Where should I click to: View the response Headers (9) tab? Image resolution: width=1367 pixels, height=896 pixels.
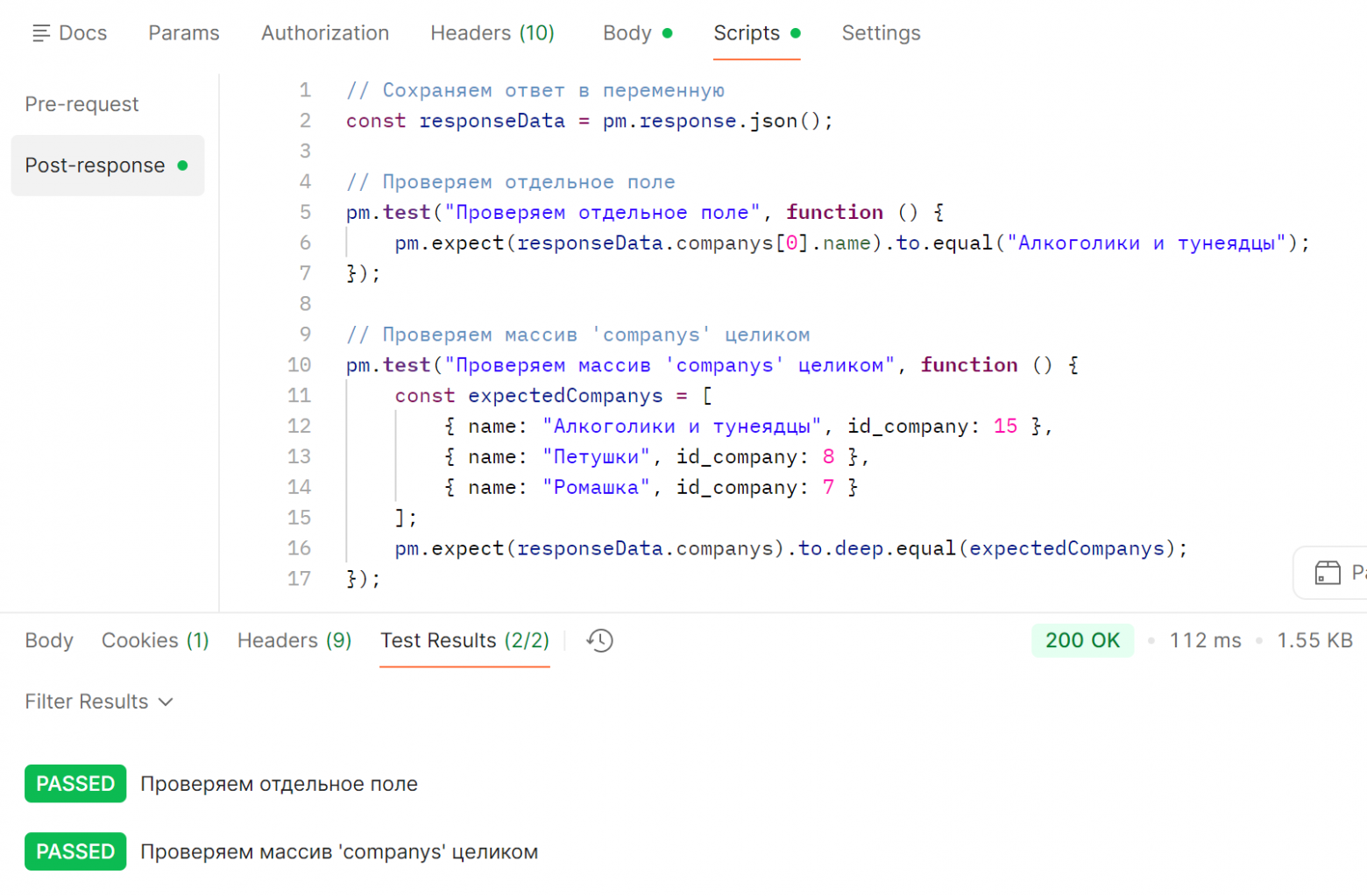pos(294,640)
